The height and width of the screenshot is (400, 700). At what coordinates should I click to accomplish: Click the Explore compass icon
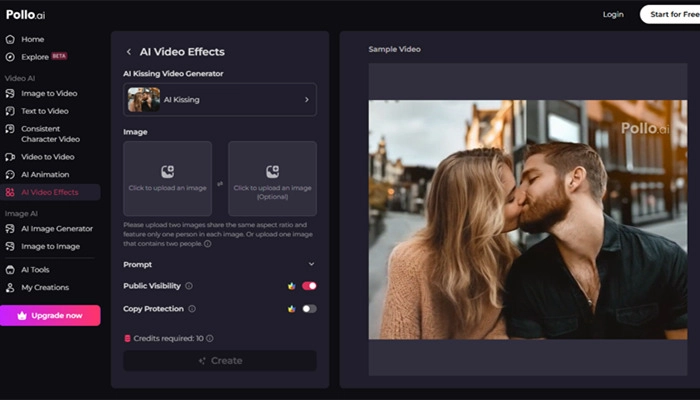coord(10,57)
